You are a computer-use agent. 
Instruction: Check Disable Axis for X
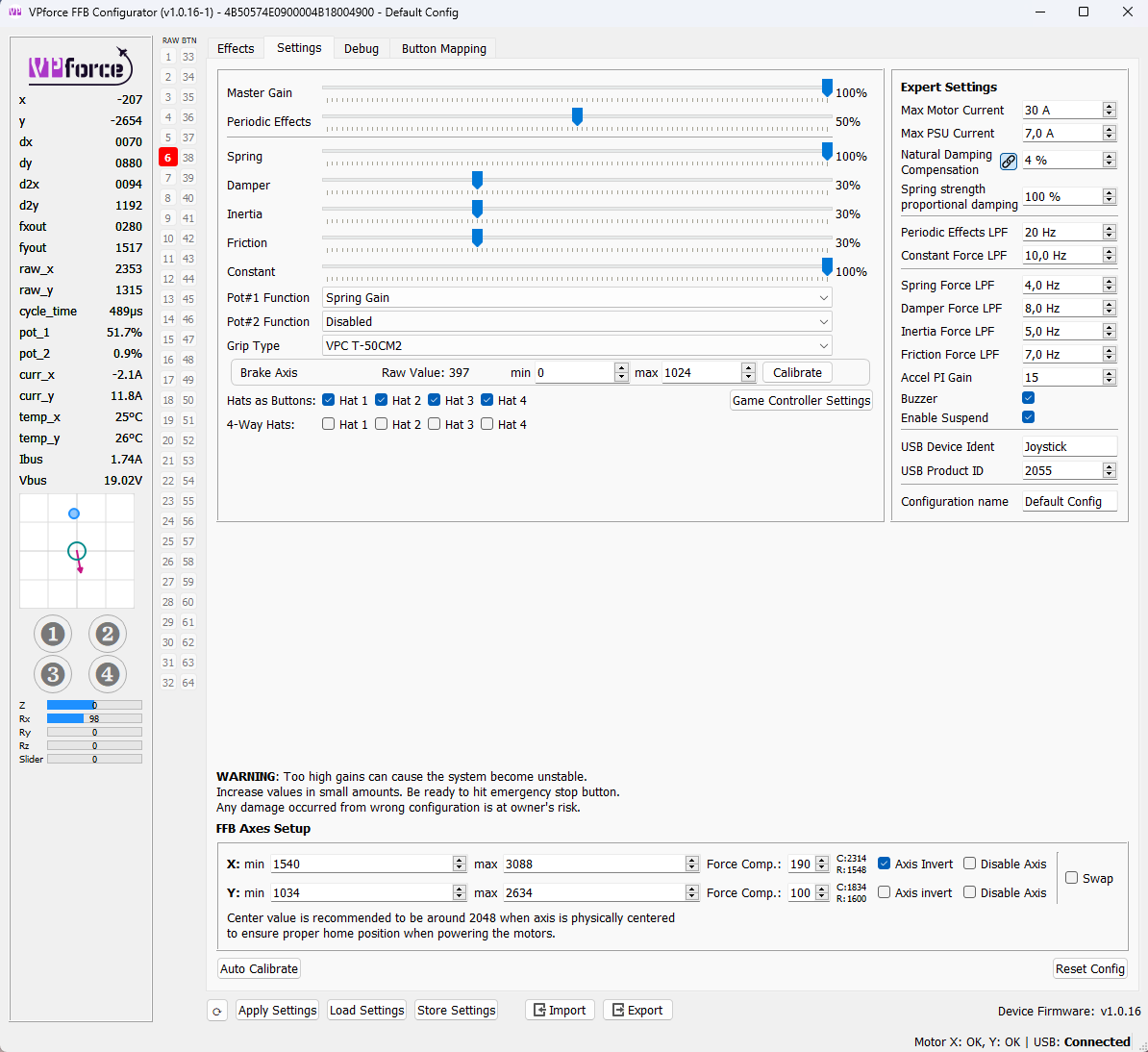[970, 864]
